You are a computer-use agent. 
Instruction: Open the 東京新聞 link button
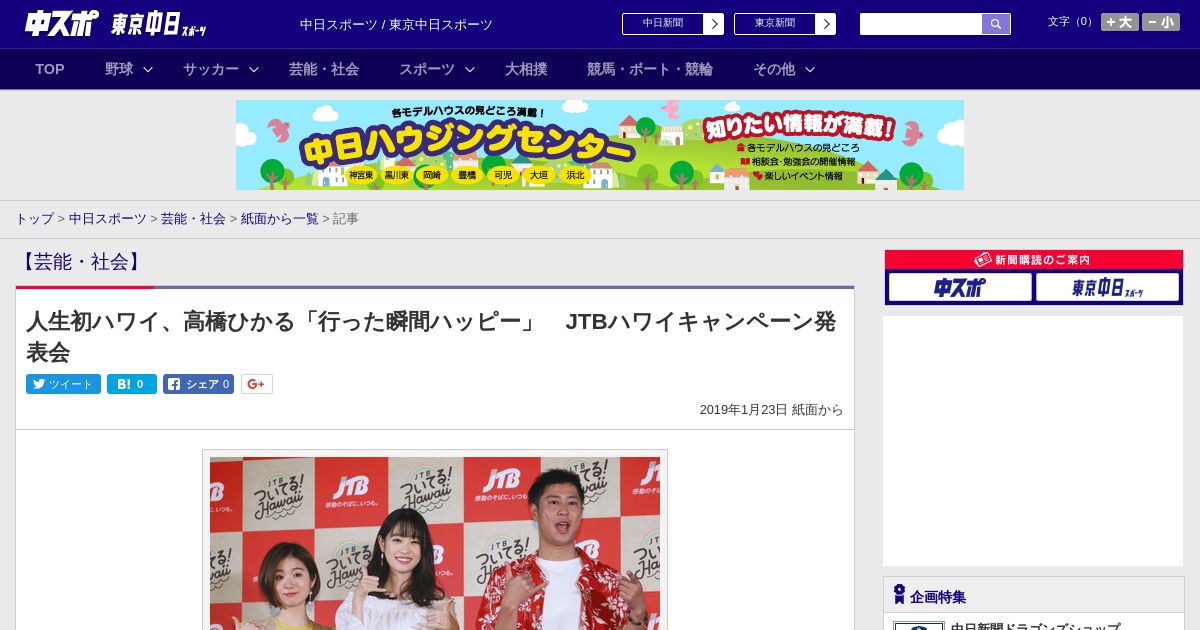[775, 24]
